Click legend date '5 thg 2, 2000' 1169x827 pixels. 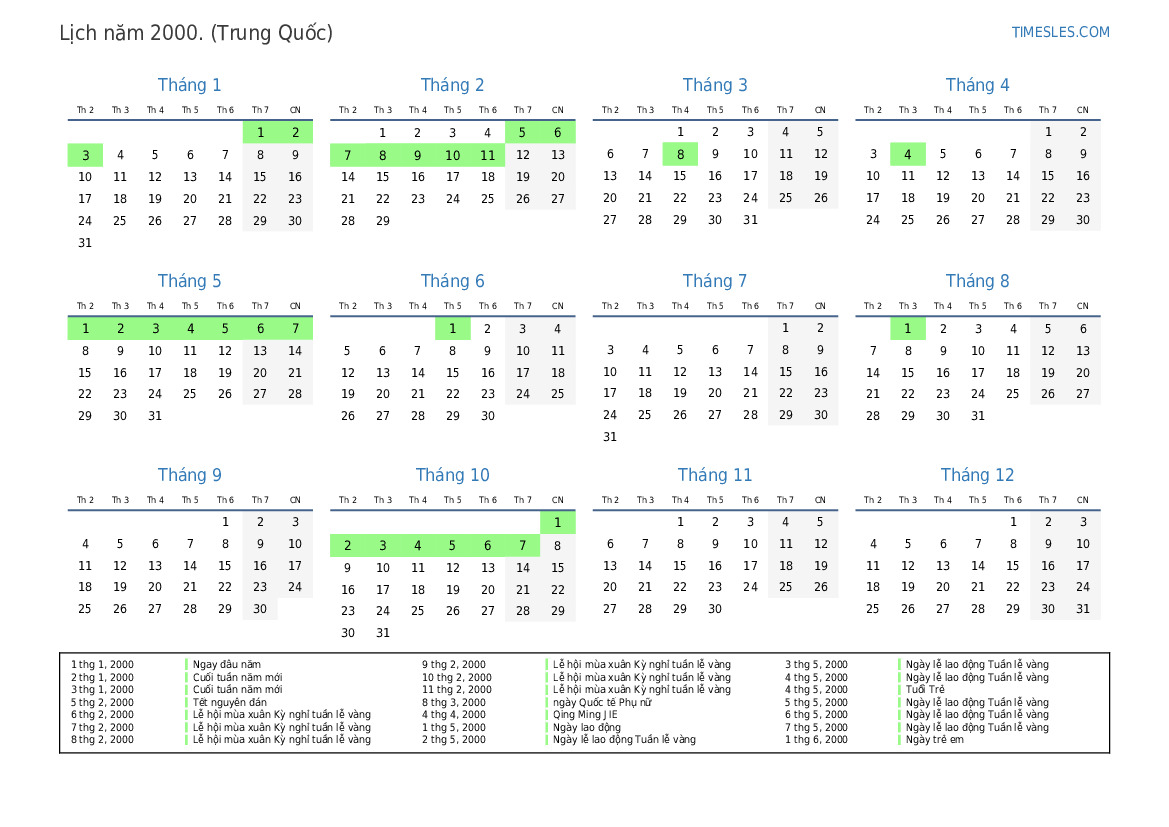(102, 702)
